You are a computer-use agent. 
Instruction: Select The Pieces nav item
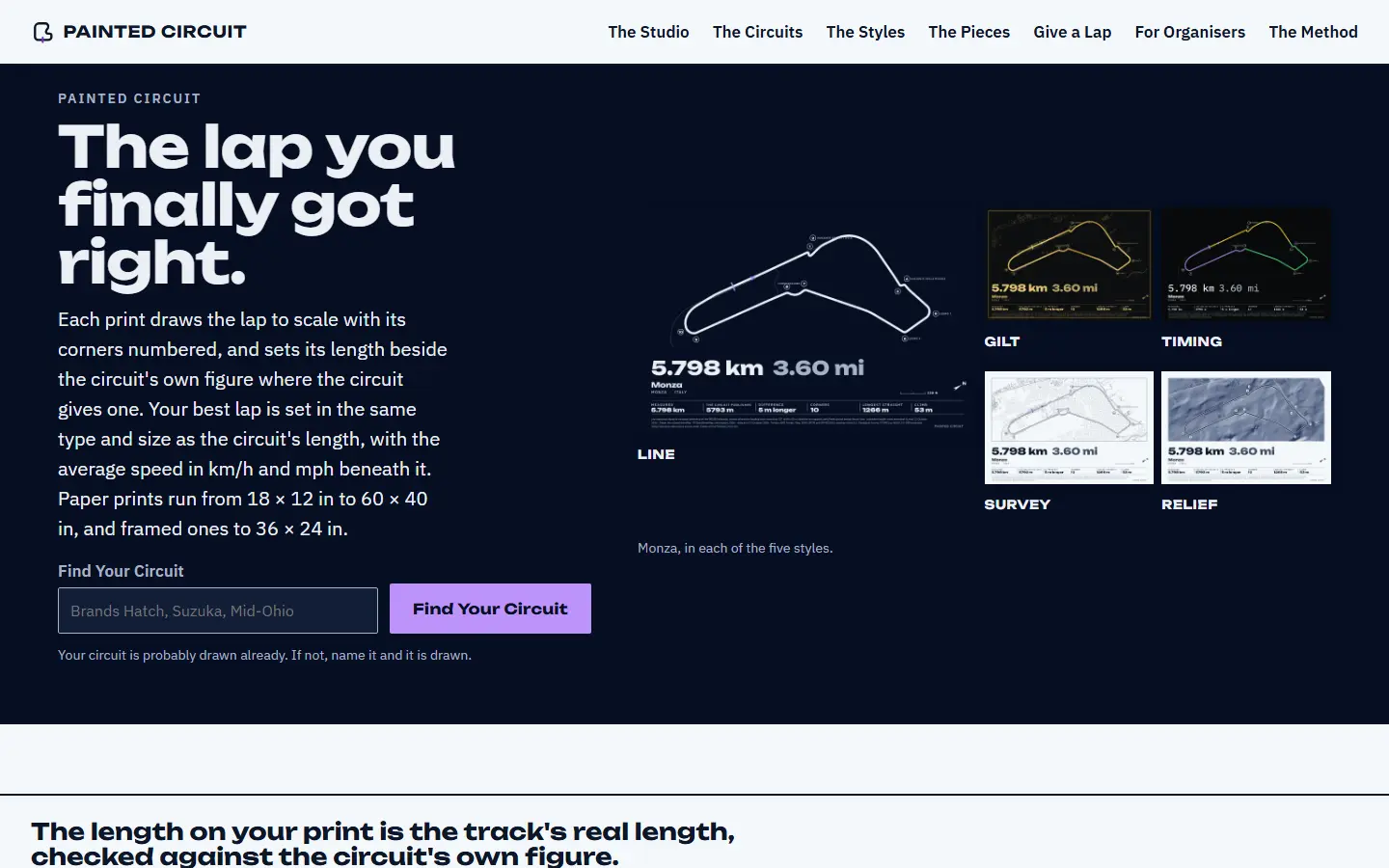(968, 32)
